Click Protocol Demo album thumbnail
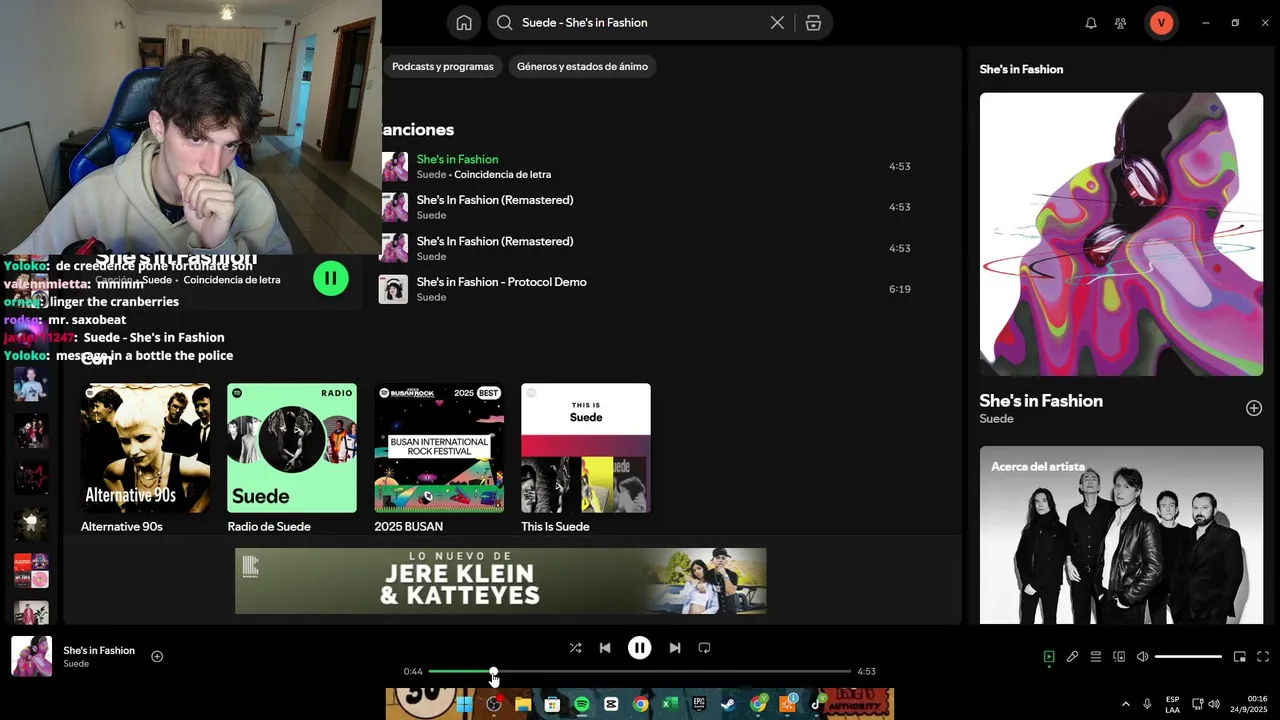Image resolution: width=1280 pixels, height=720 pixels. click(x=393, y=290)
